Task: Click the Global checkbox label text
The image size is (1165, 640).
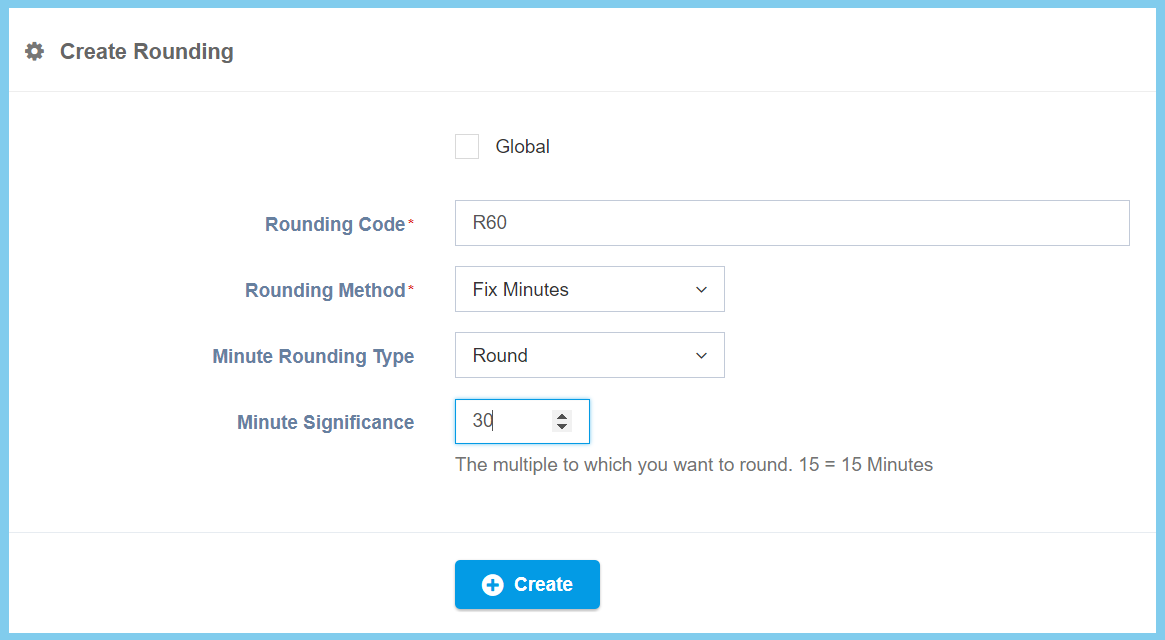Action: [x=522, y=147]
